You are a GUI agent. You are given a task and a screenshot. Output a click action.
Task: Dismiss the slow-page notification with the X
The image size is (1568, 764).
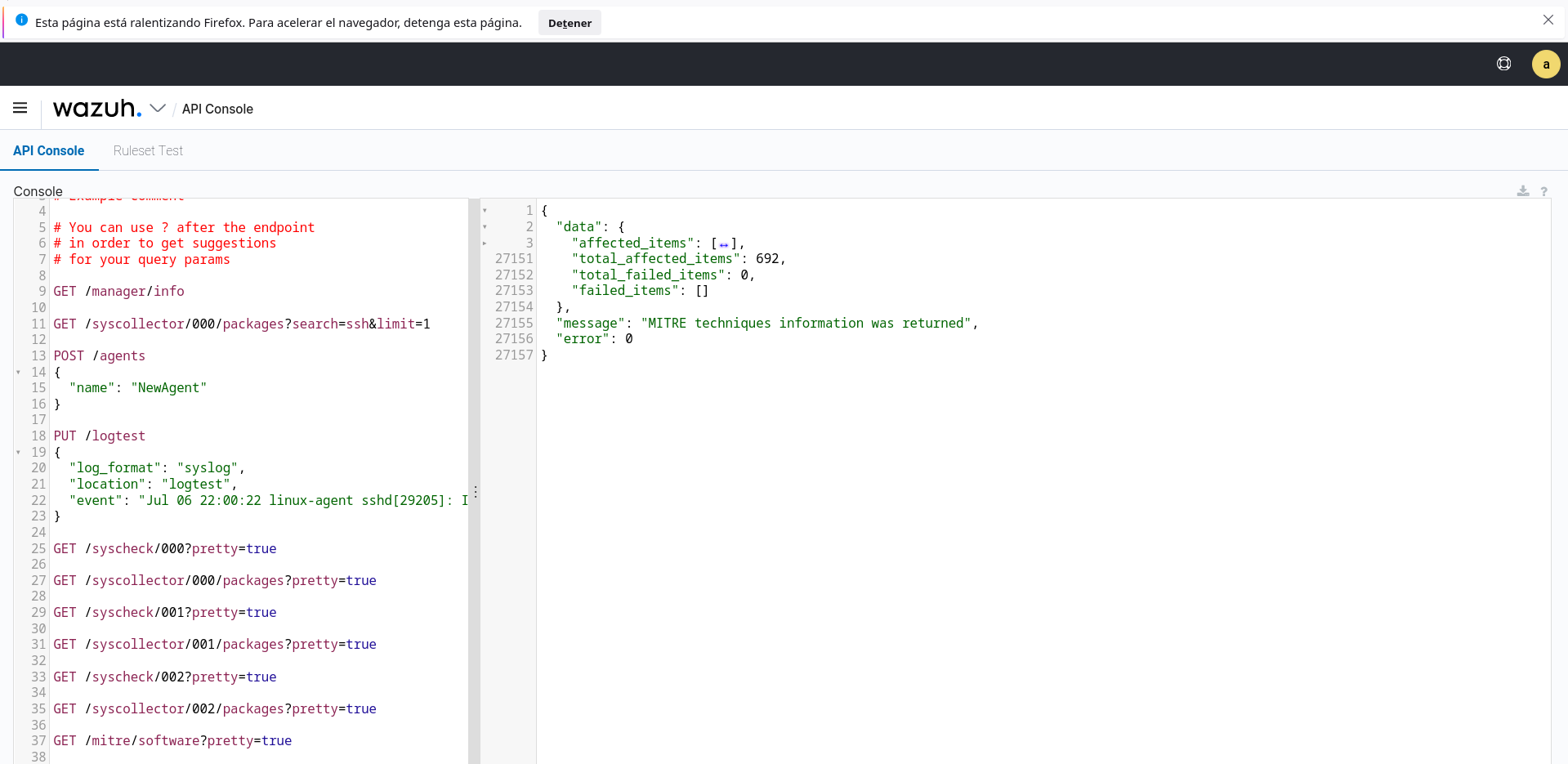point(1548,20)
